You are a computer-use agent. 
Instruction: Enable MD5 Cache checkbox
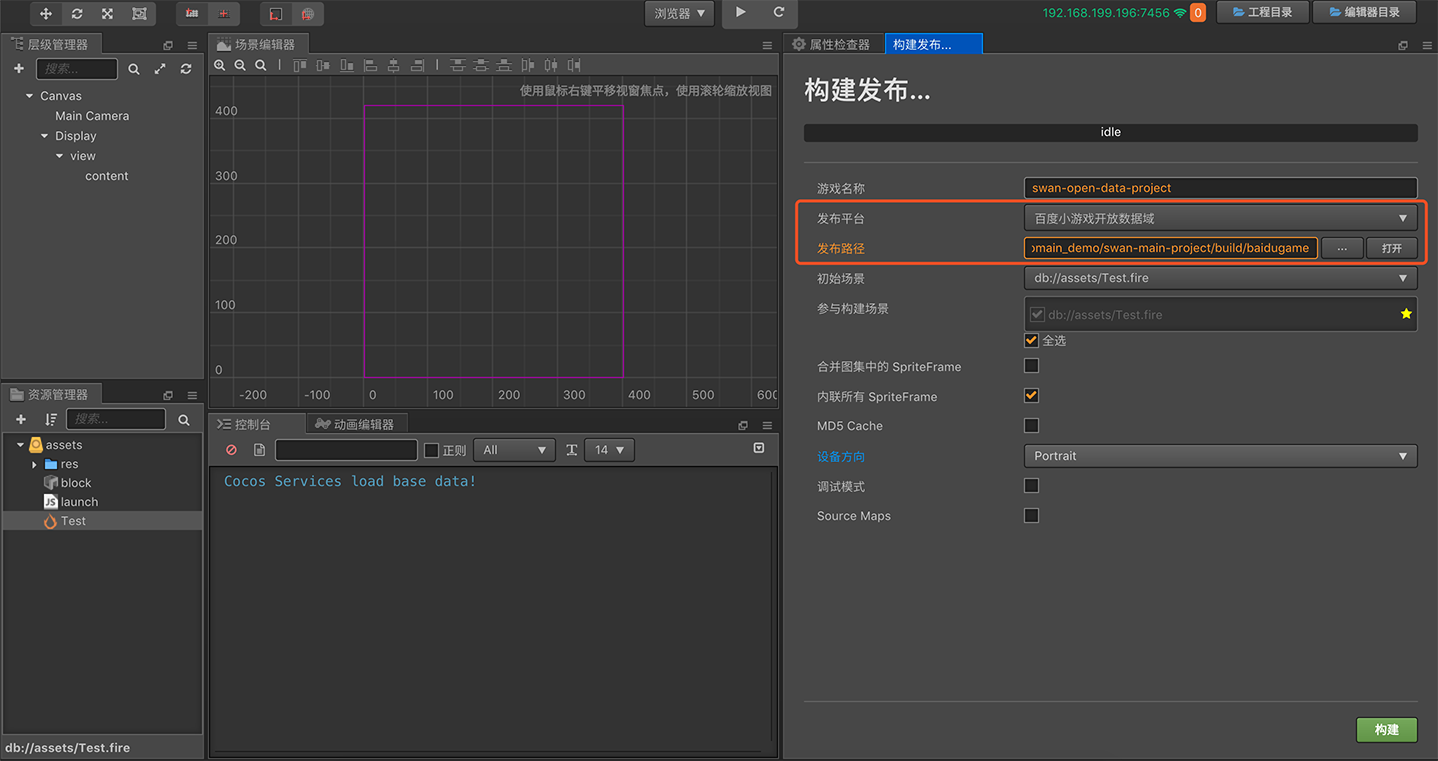tap(1031, 426)
